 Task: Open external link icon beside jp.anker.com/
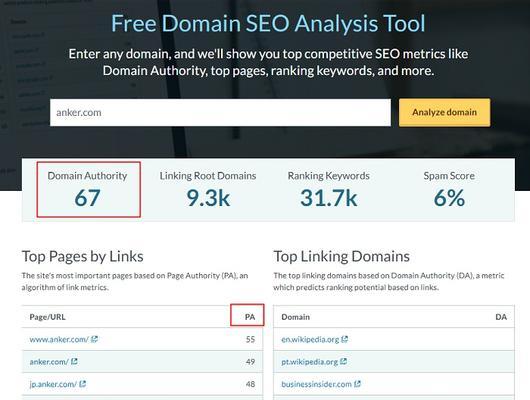coord(83,384)
